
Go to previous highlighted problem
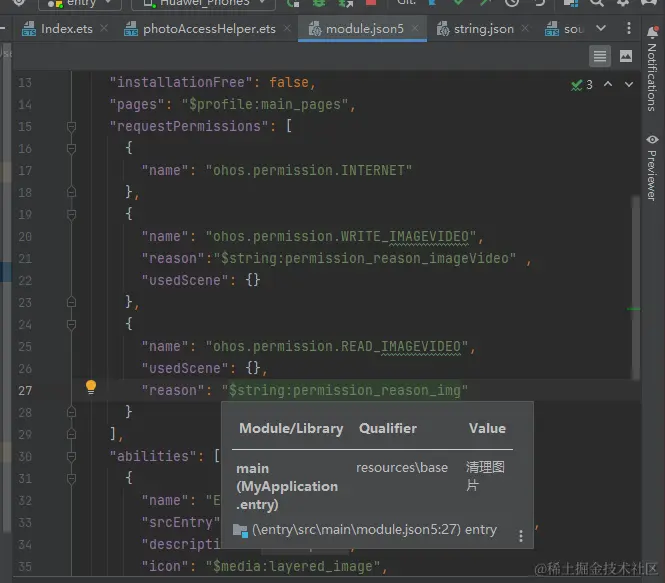608,84
